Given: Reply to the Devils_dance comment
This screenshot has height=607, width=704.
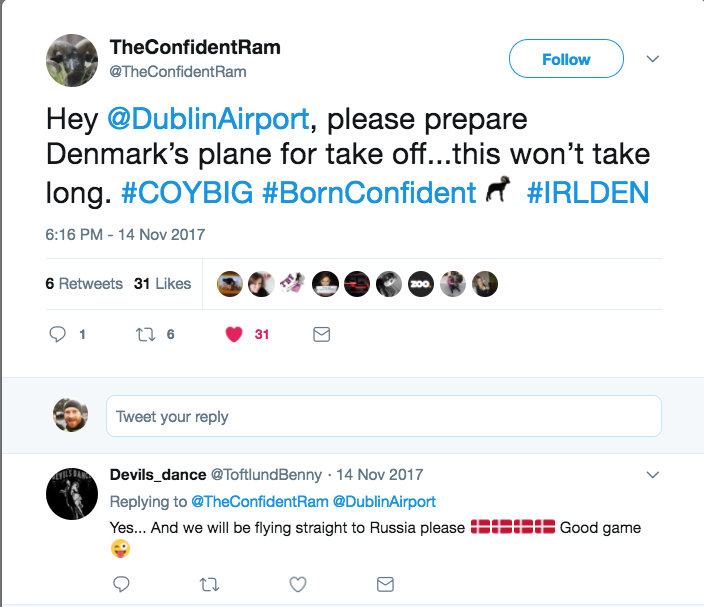Looking at the screenshot, I should click(x=121, y=583).
